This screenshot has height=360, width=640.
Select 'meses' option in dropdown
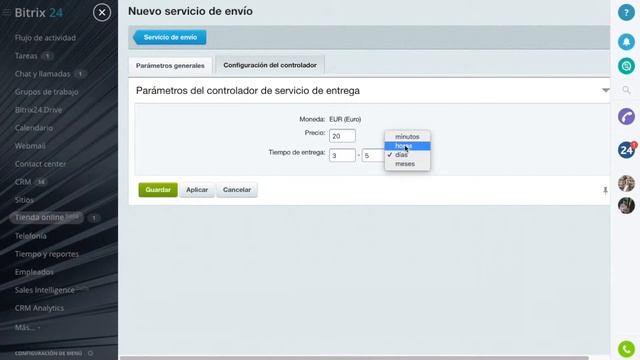407,164
